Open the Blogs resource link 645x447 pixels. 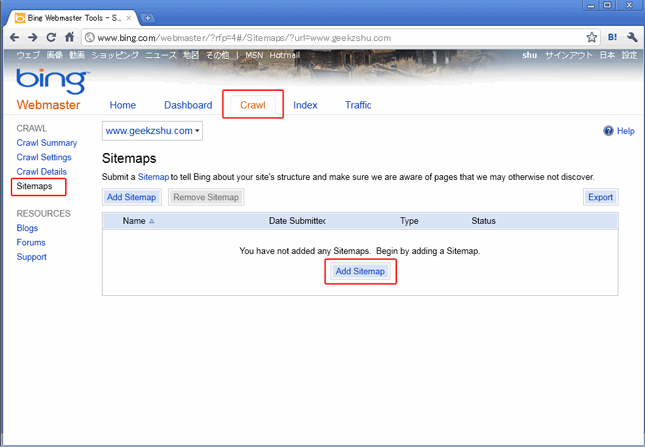click(27, 228)
